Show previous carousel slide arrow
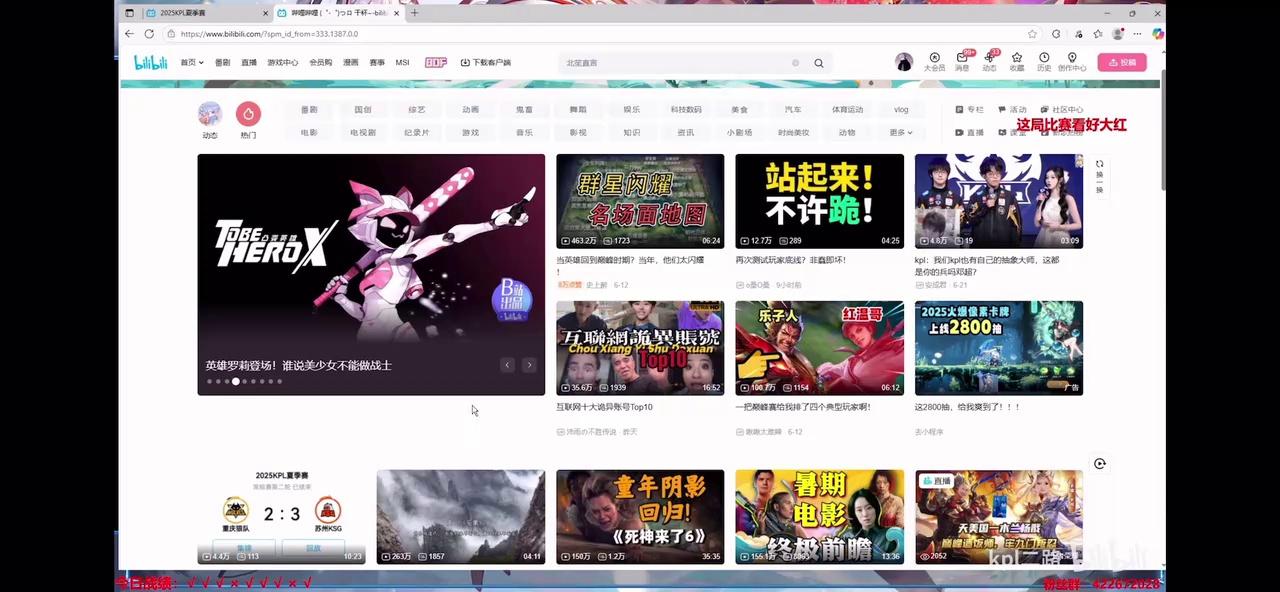 507,365
